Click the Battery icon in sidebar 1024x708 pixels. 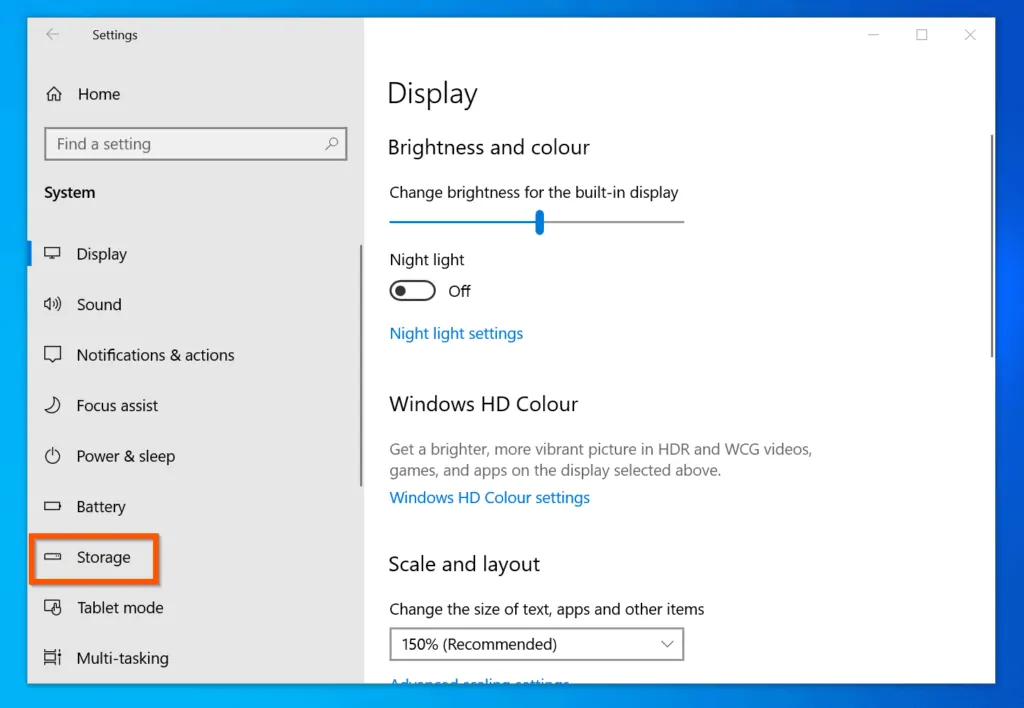coord(52,507)
